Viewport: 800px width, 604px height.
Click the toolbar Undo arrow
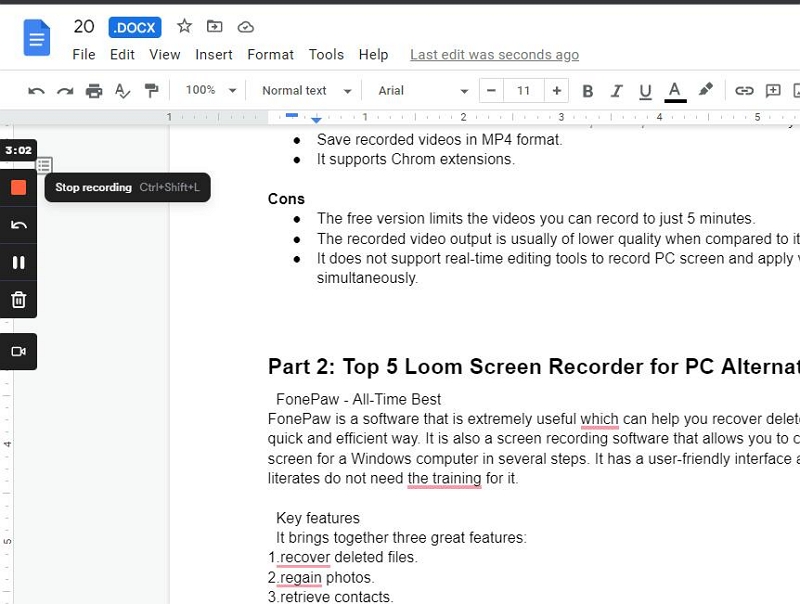[x=36, y=91]
